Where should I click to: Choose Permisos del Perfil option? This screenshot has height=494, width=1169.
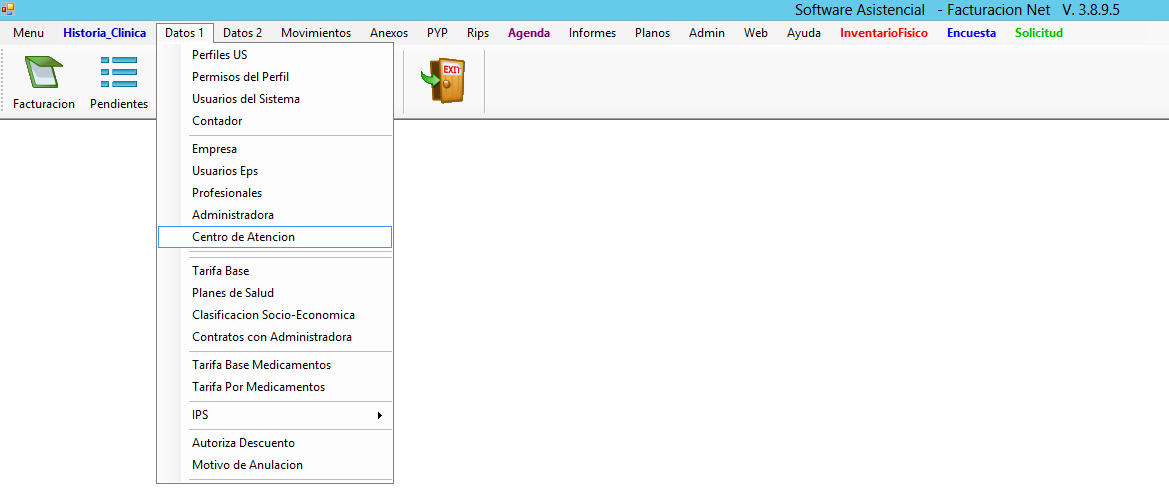tap(240, 77)
